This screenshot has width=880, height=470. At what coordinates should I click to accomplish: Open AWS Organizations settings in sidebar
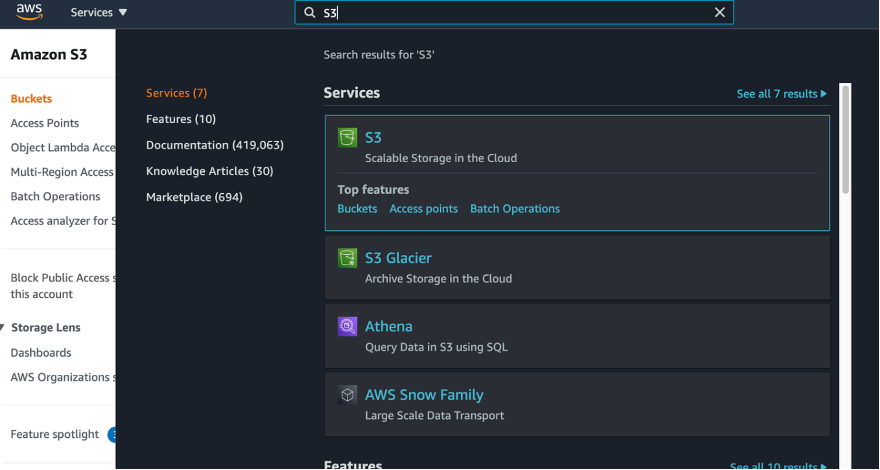[63, 377]
